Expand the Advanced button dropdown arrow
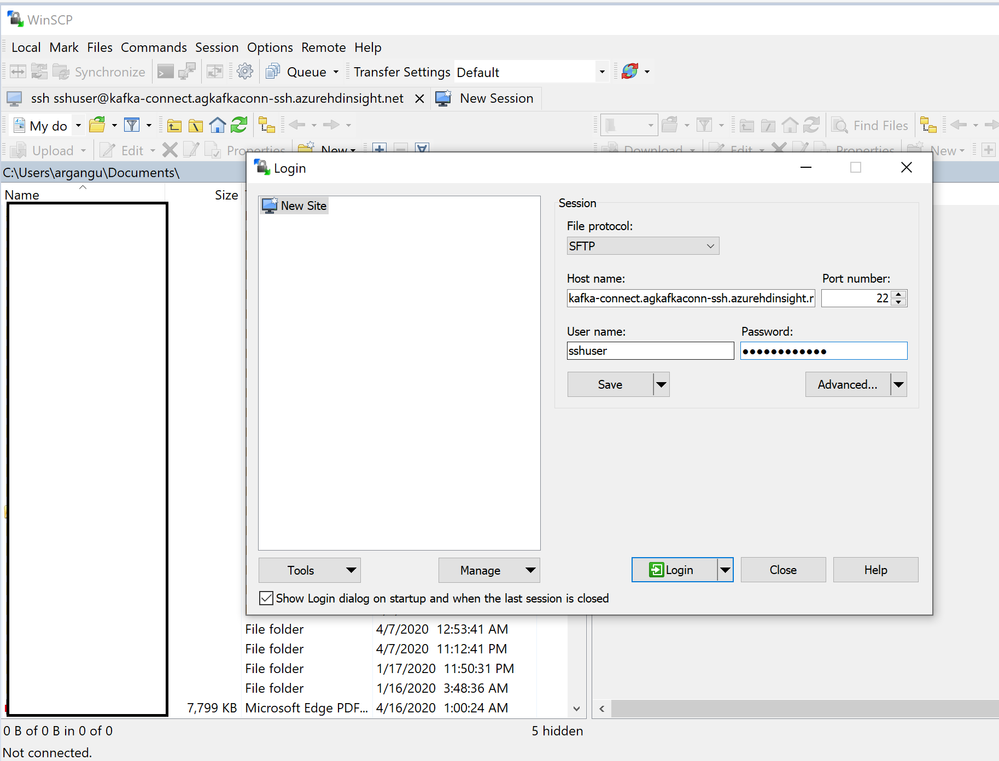The height and width of the screenshot is (761, 999). (898, 384)
